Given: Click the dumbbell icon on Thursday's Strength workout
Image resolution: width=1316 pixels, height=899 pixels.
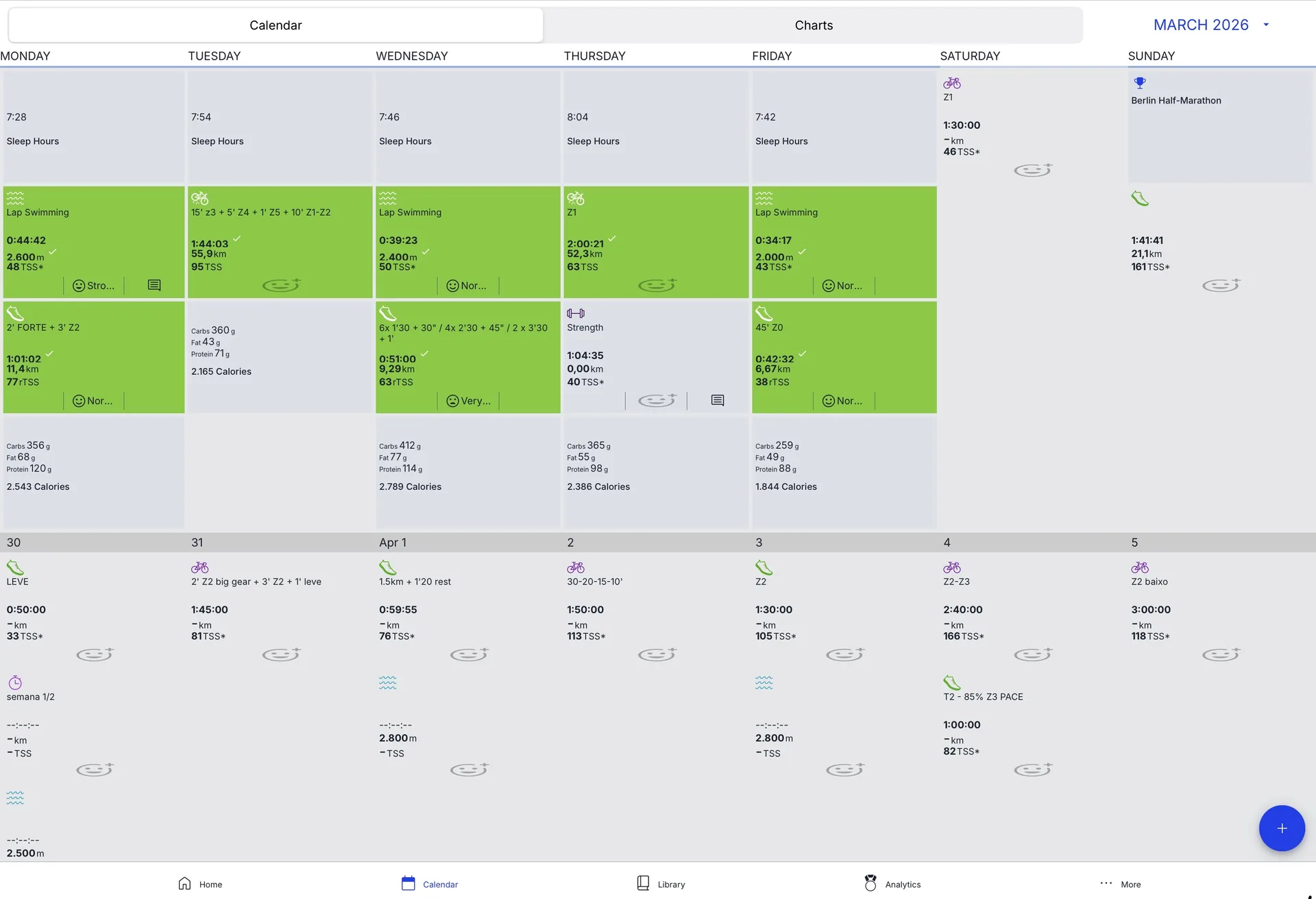Looking at the screenshot, I should click(575, 313).
